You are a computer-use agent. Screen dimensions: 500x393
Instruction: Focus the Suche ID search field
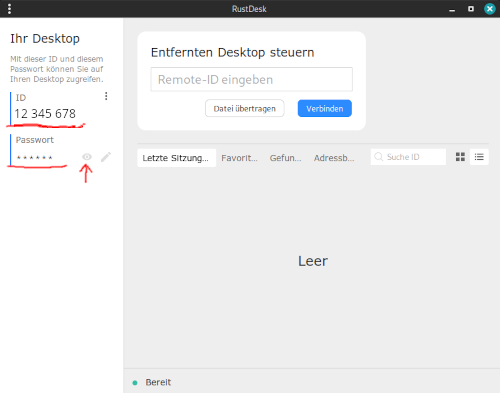[408, 157]
